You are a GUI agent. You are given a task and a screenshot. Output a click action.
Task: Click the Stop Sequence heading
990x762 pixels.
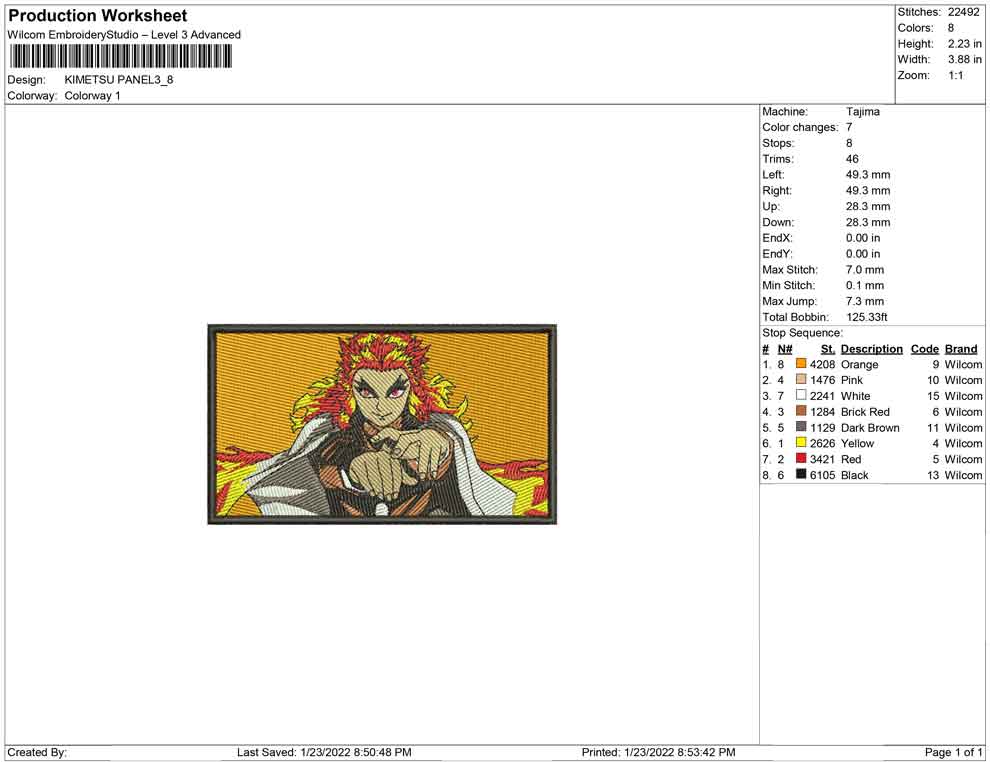pyautogui.click(x=802, y=333)
